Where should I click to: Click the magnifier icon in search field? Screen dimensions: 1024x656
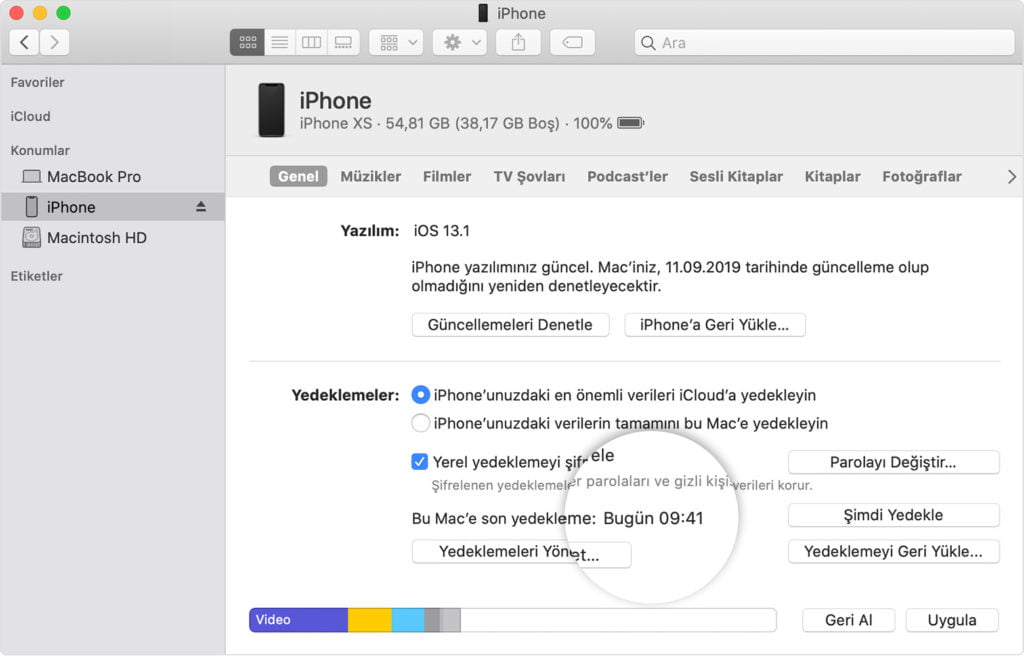click(648, 43)
